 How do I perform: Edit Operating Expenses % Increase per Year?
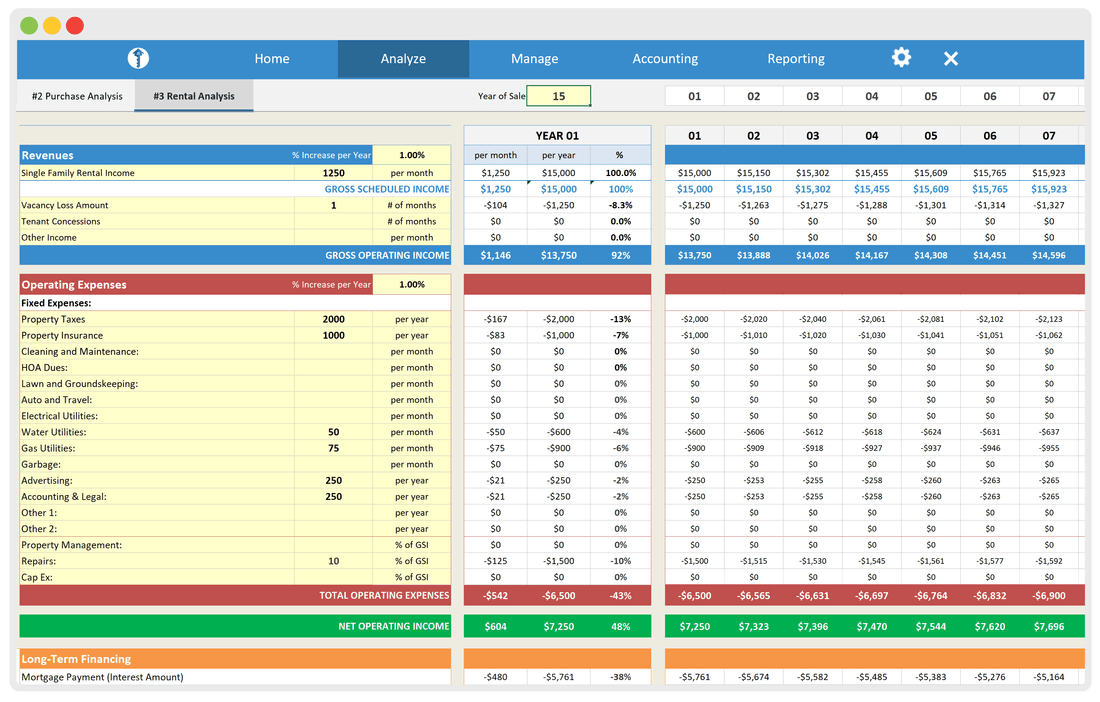coord(411,284)
